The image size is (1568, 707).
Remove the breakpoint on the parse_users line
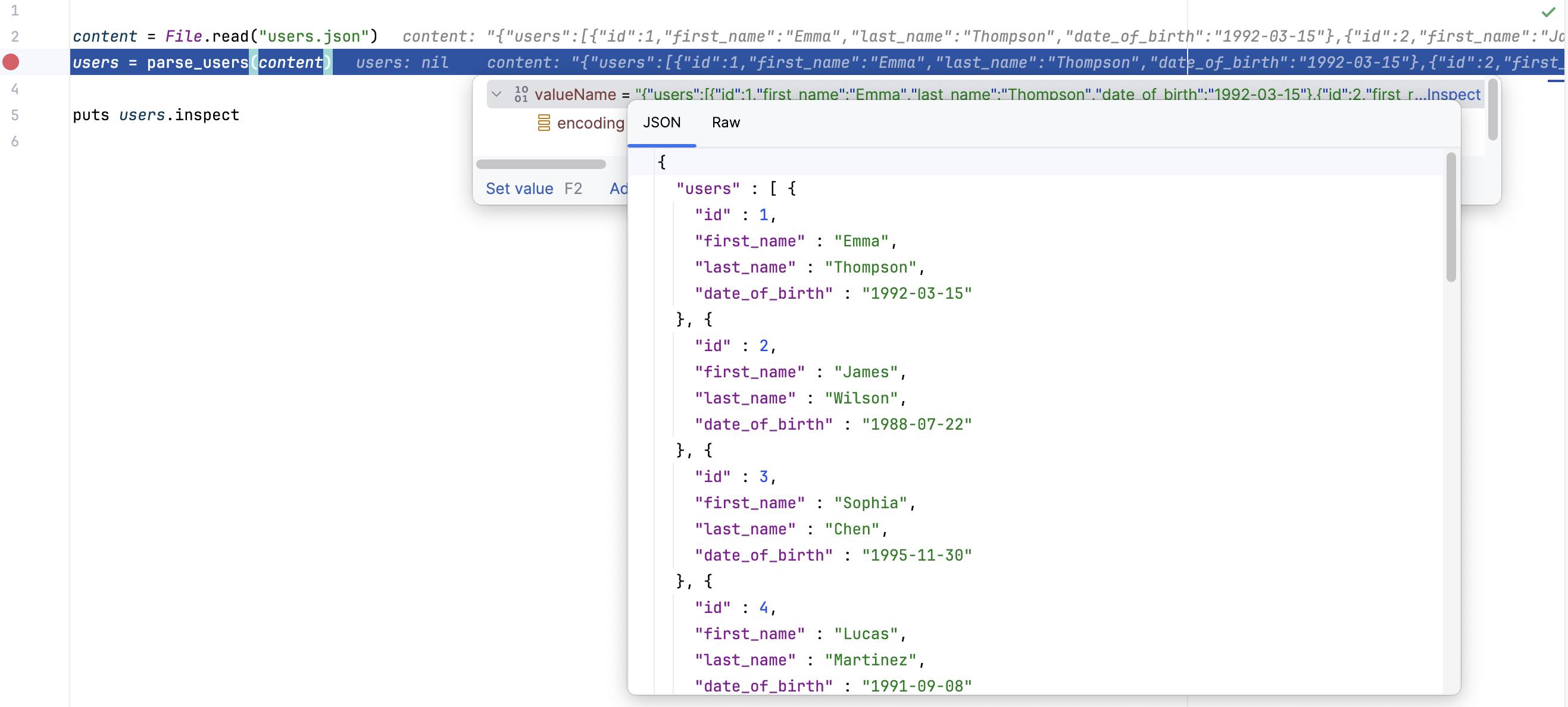tap(11, 62)
